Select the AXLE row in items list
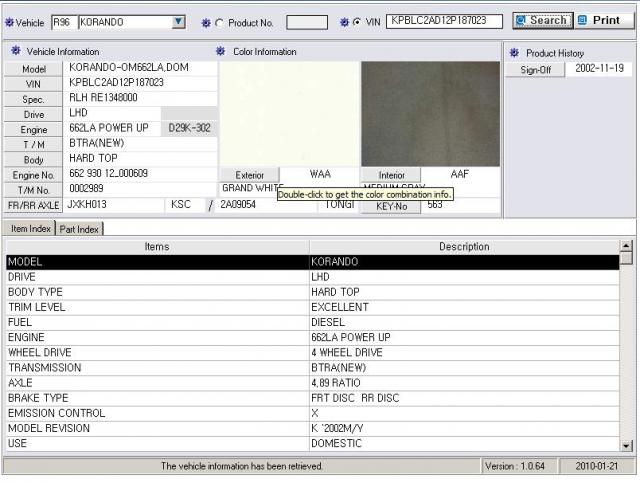 tap(313, 383)
